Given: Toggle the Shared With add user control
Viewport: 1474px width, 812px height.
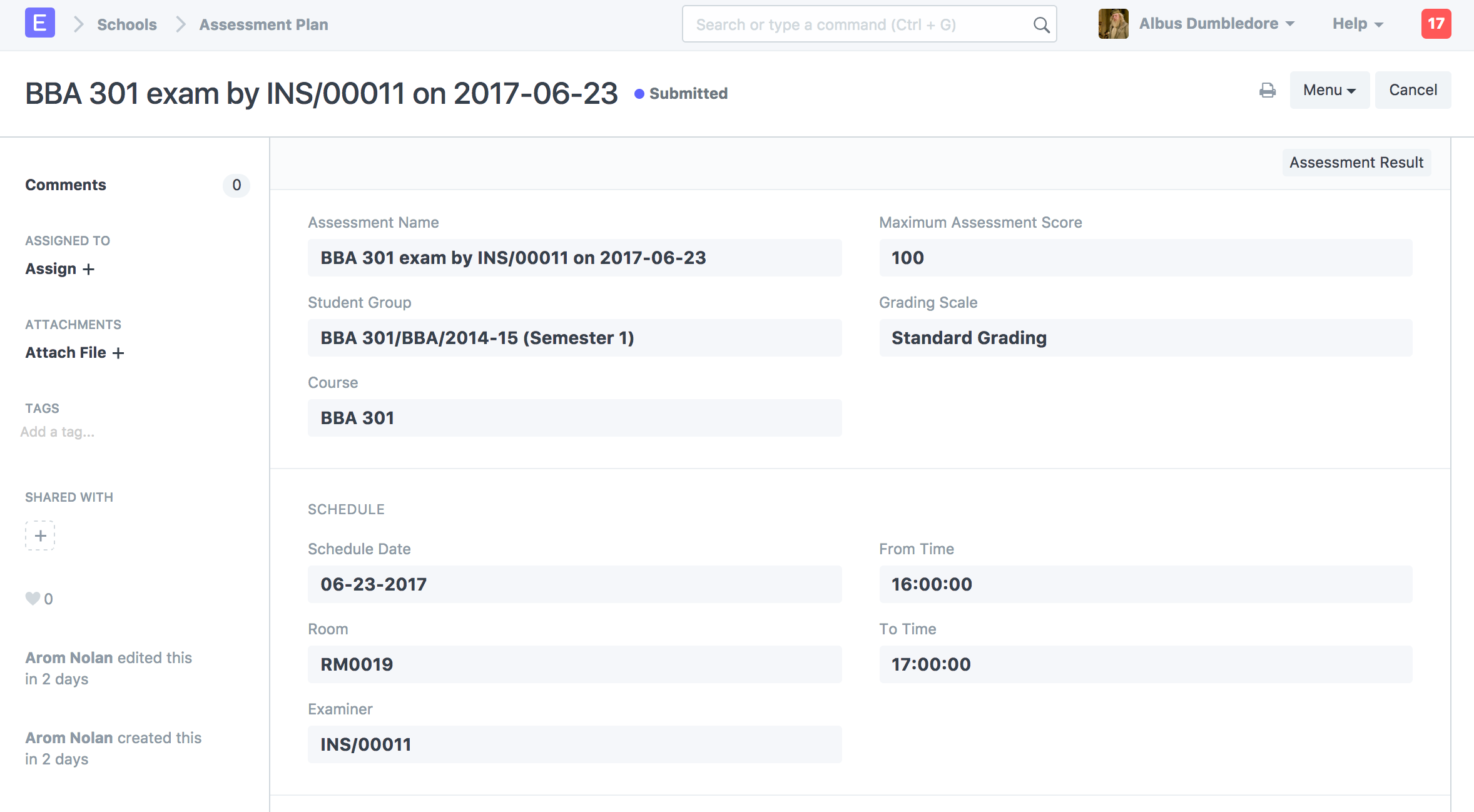Looking at the screenshot, I should point(39,534).
